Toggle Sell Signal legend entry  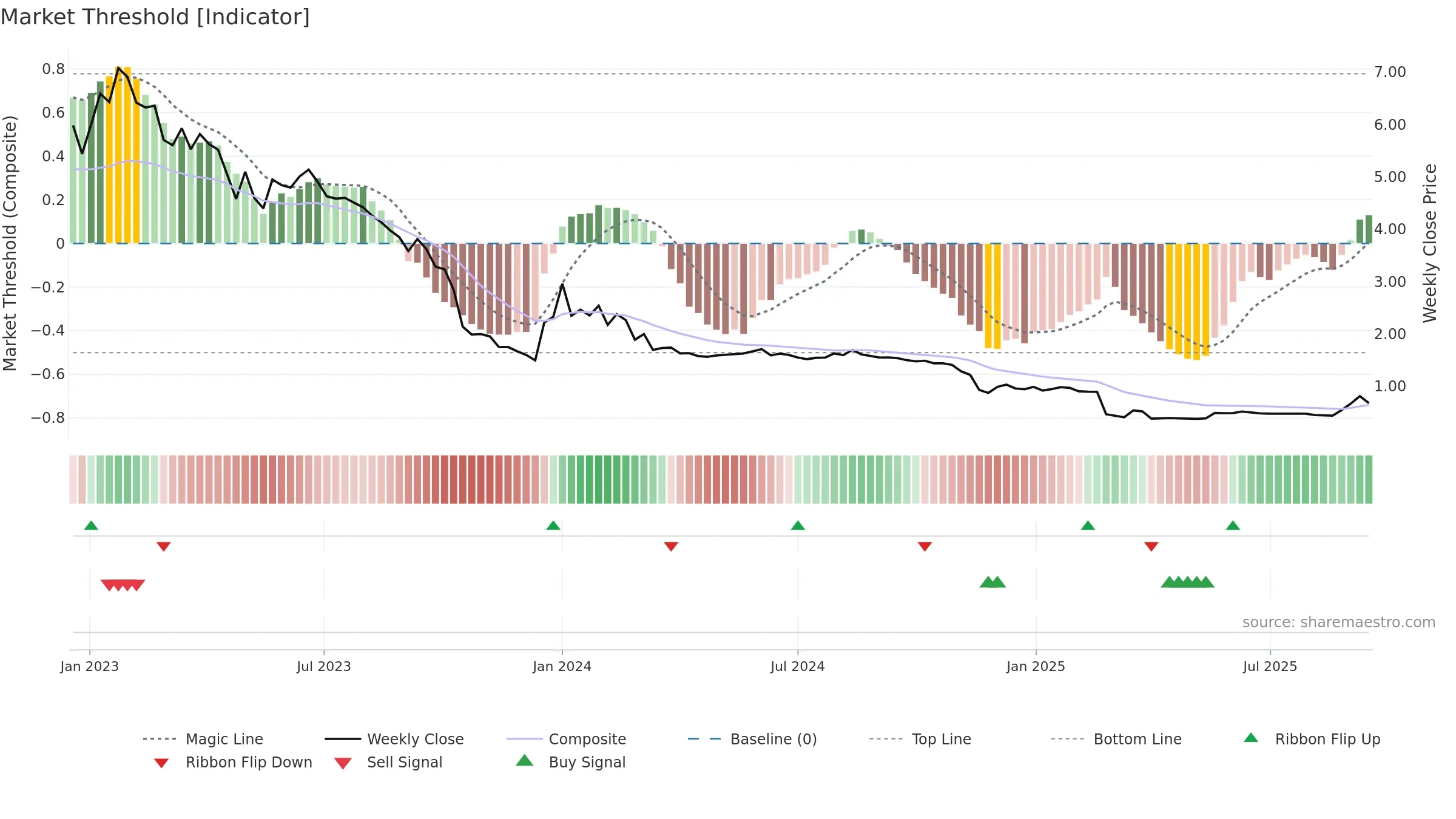click(388, 762)
